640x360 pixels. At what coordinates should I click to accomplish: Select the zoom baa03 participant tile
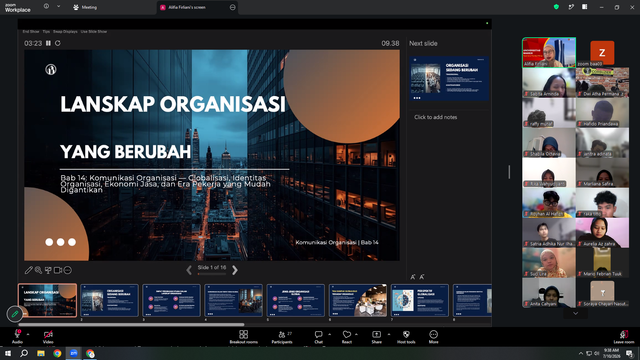pos(602,53)
